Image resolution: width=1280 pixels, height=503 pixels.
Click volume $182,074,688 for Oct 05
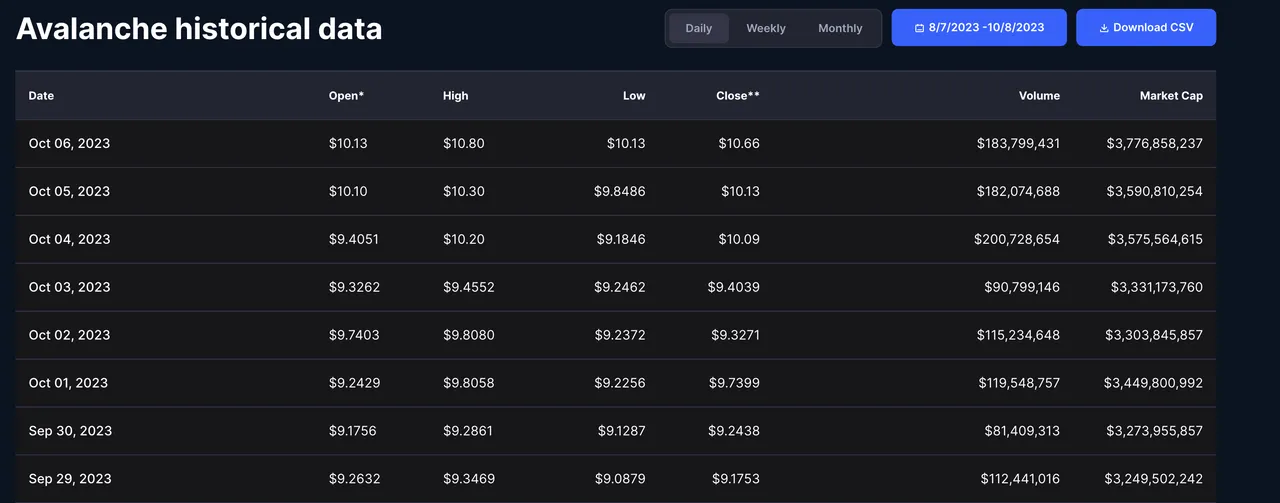pos(1018,192)
